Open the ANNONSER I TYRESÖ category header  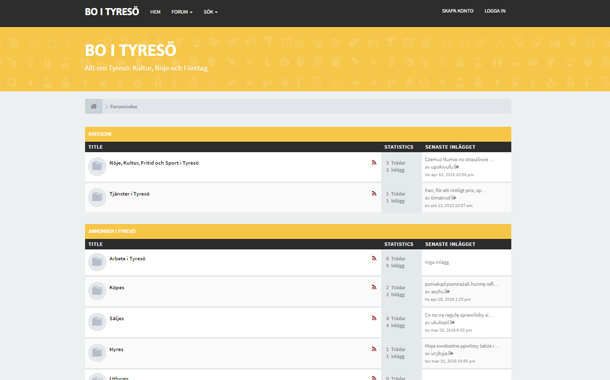coord(112,231)
